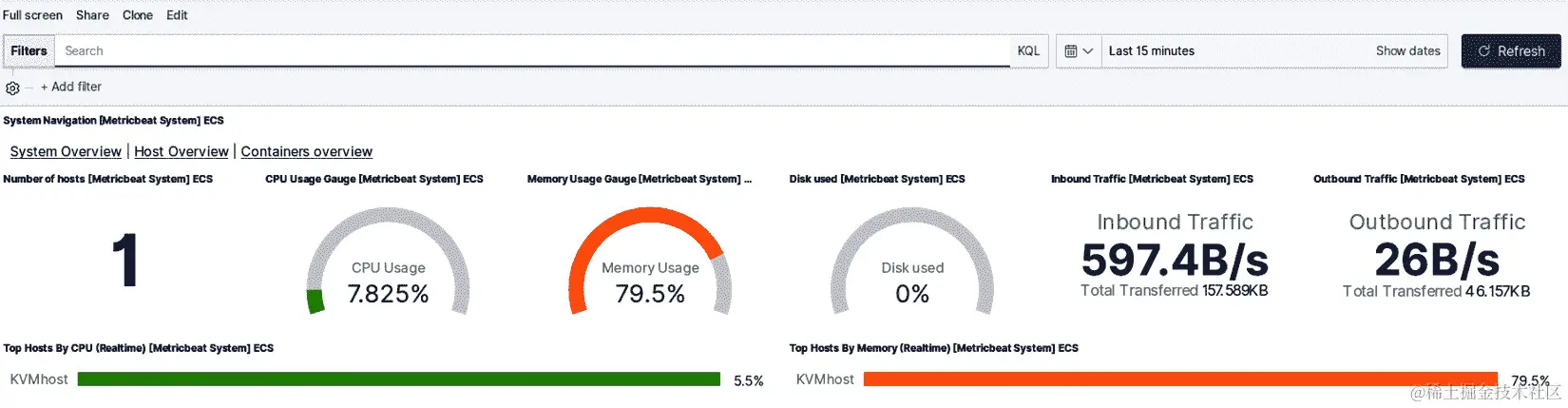Open the Host Overview link
Viewport: 1568px width, 408px height.
[182, 151]
